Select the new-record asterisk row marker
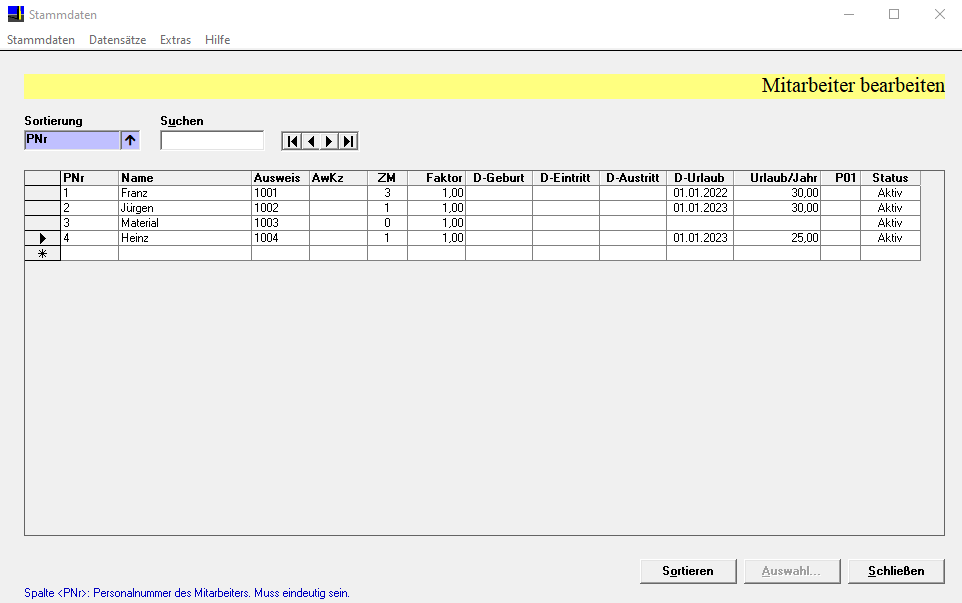Image resolution: width=962 pixels, height=603 pixels. click(42, 253)
